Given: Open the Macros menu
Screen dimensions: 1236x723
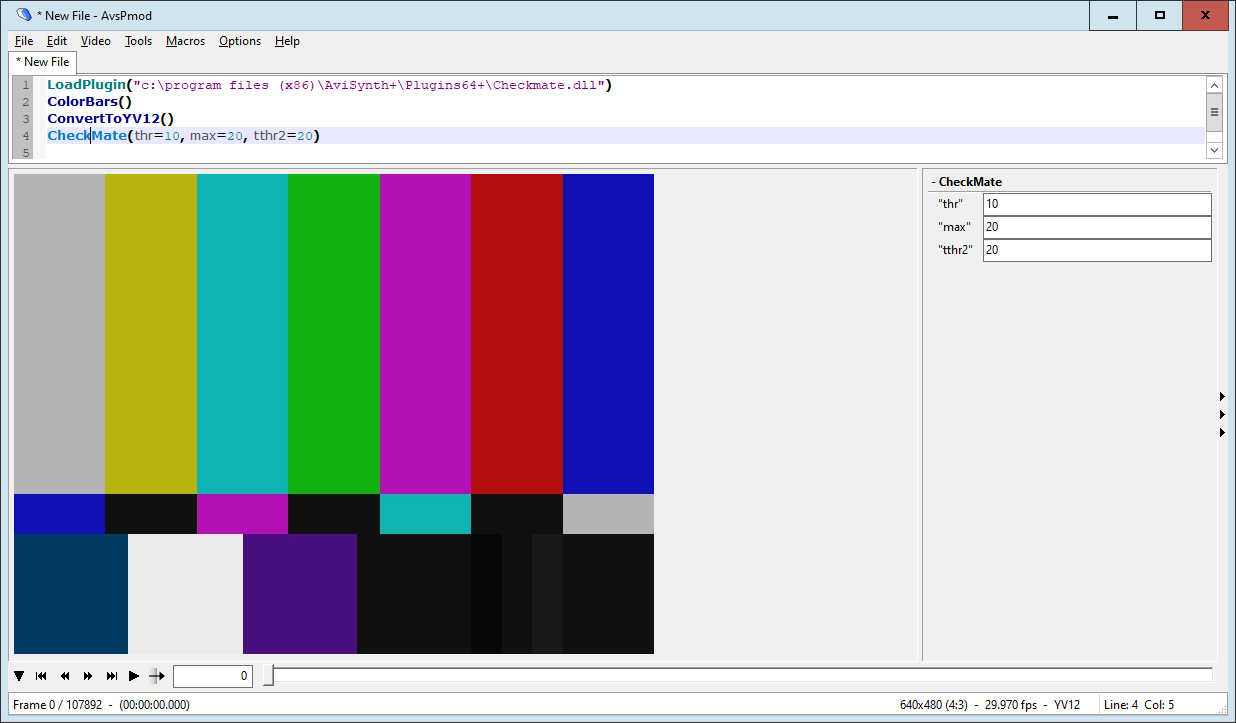Looking at the screenshot, I should pos(186,41).
